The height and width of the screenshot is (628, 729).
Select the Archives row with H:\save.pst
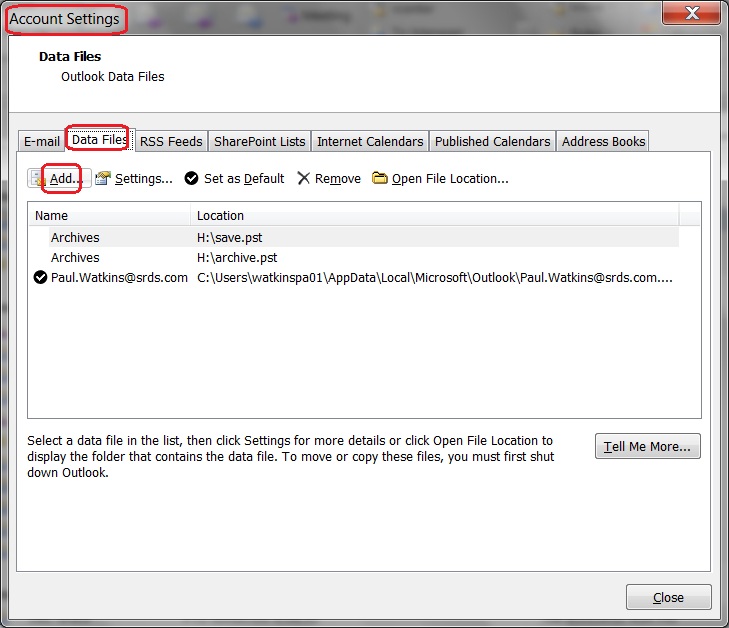75,238
